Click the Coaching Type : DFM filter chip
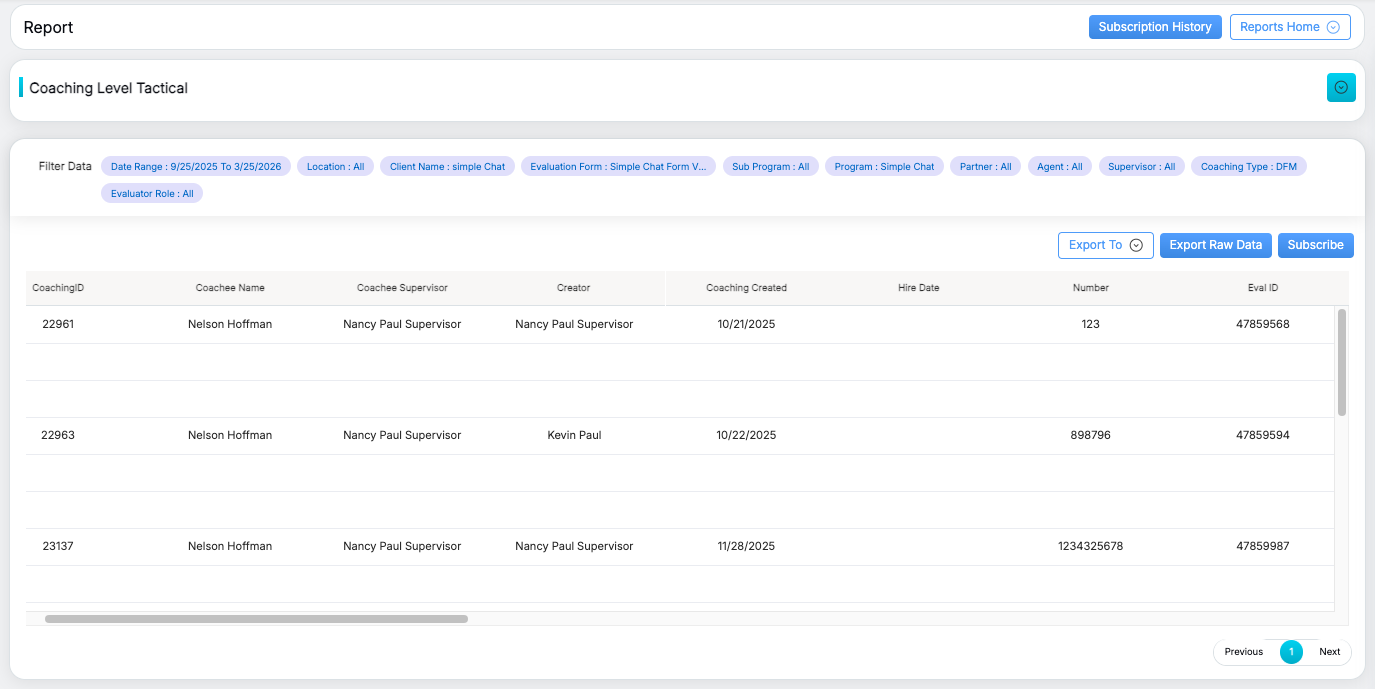This screenshot has width=1375, height=689. tap(1248, 167)
